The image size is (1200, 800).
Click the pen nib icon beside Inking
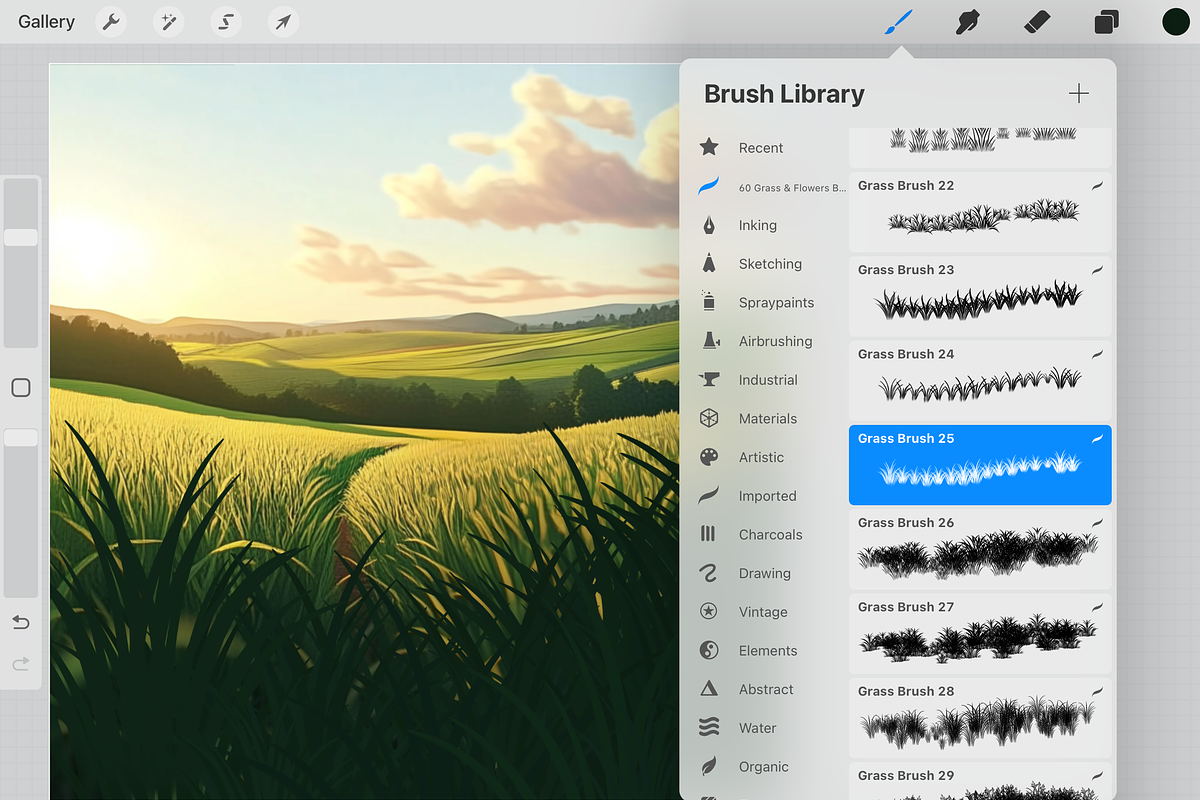(x=709, y=225)
